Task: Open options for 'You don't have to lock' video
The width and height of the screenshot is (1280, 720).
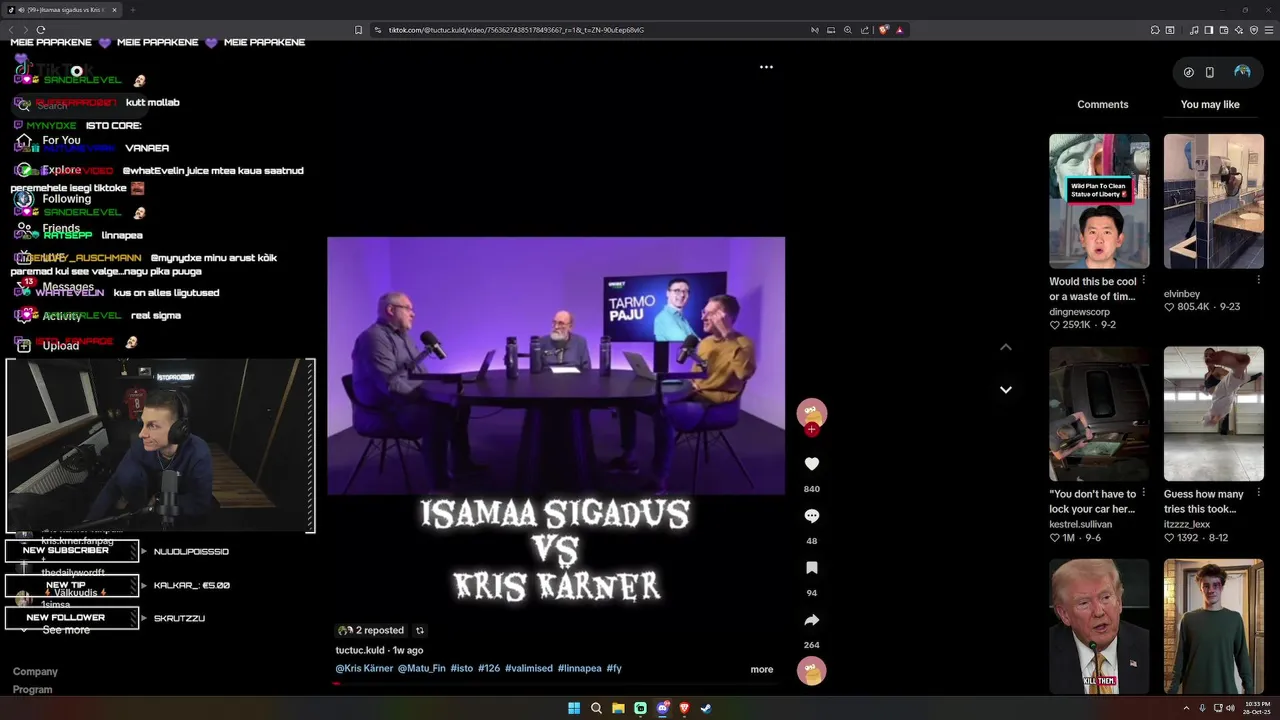Action: 1144,494
